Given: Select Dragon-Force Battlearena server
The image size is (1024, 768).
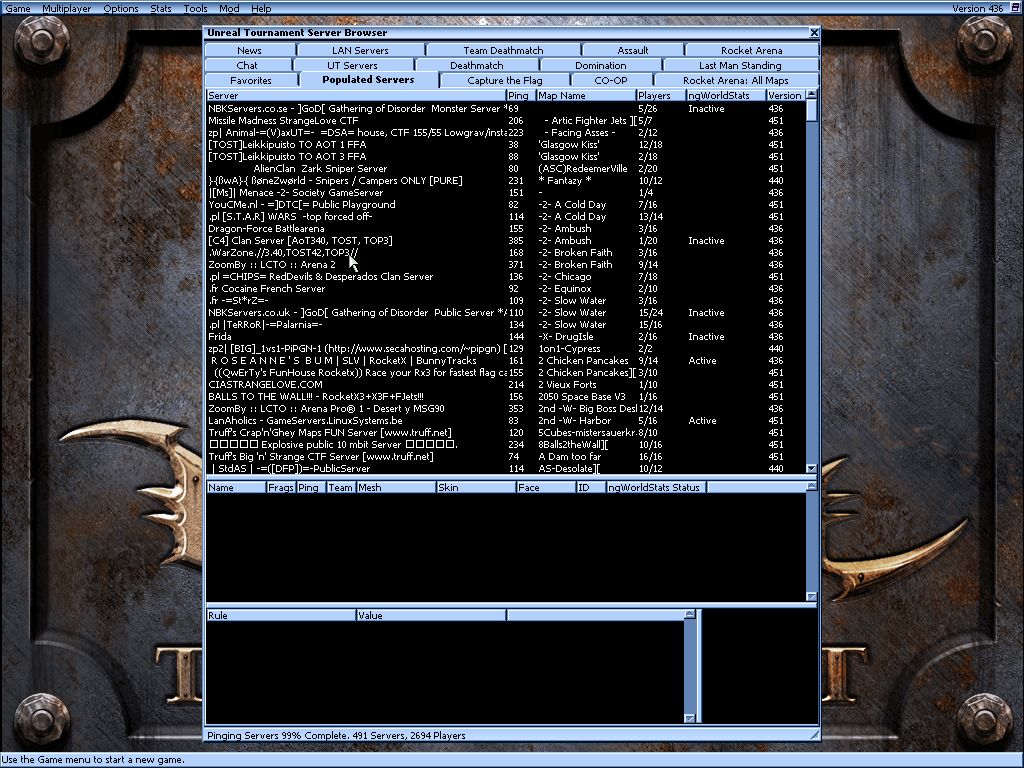Looking at the screenshot, I should (x=506, y=229).
